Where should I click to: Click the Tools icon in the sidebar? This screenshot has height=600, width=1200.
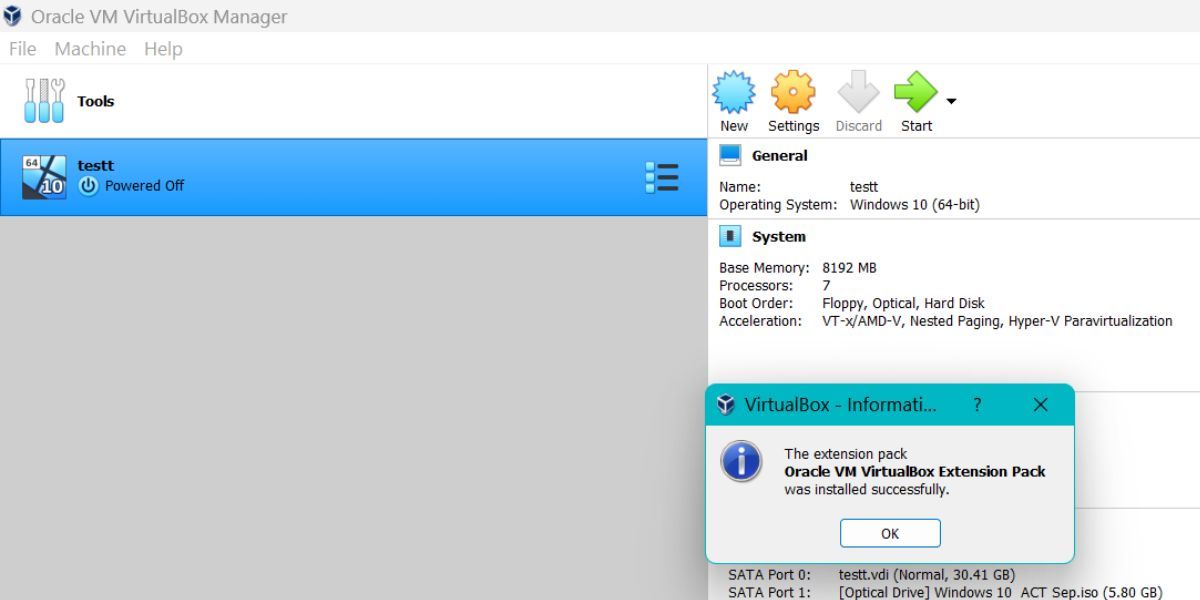44,100
